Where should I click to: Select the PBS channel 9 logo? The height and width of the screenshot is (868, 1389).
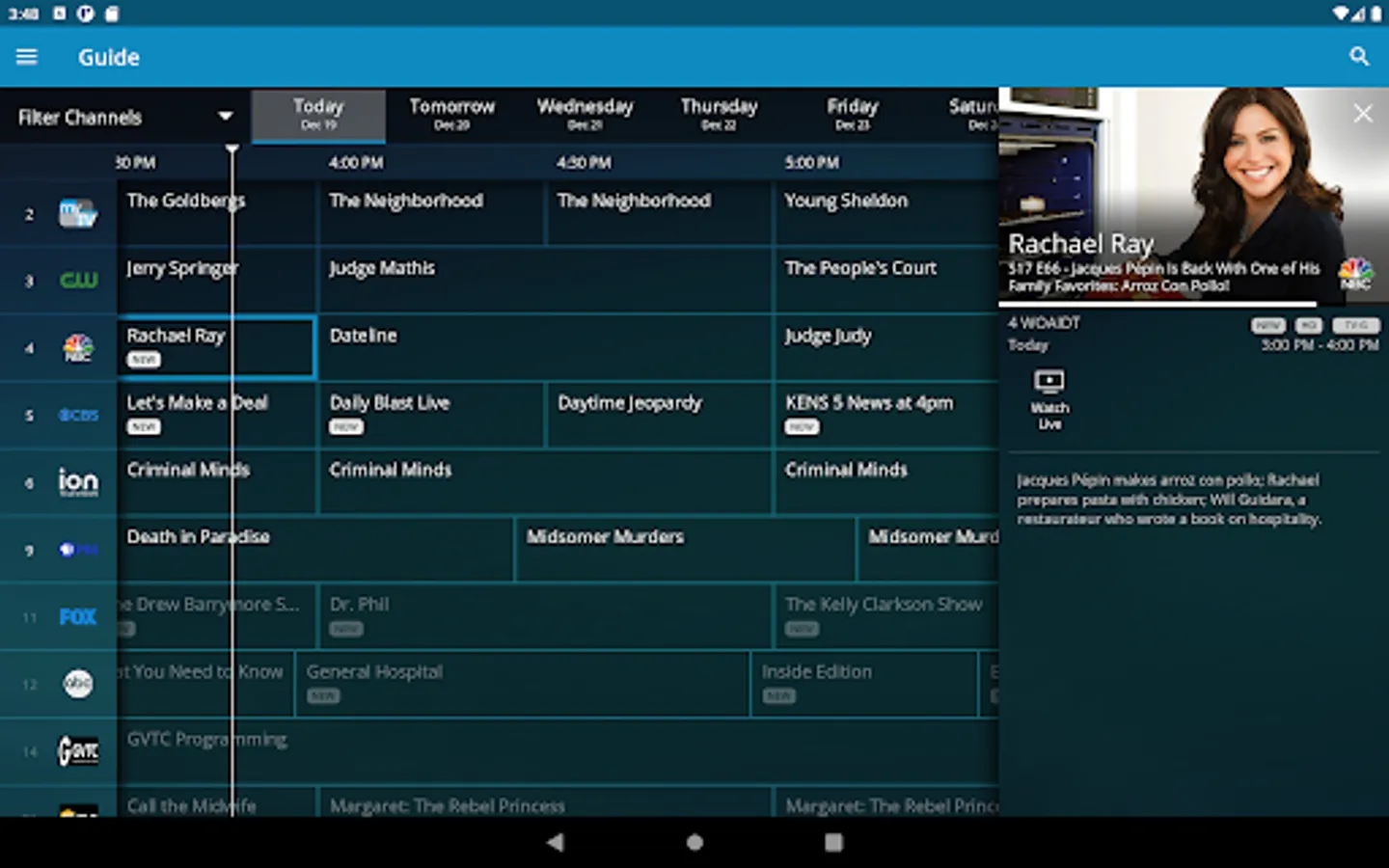click(x=78, y=550)
